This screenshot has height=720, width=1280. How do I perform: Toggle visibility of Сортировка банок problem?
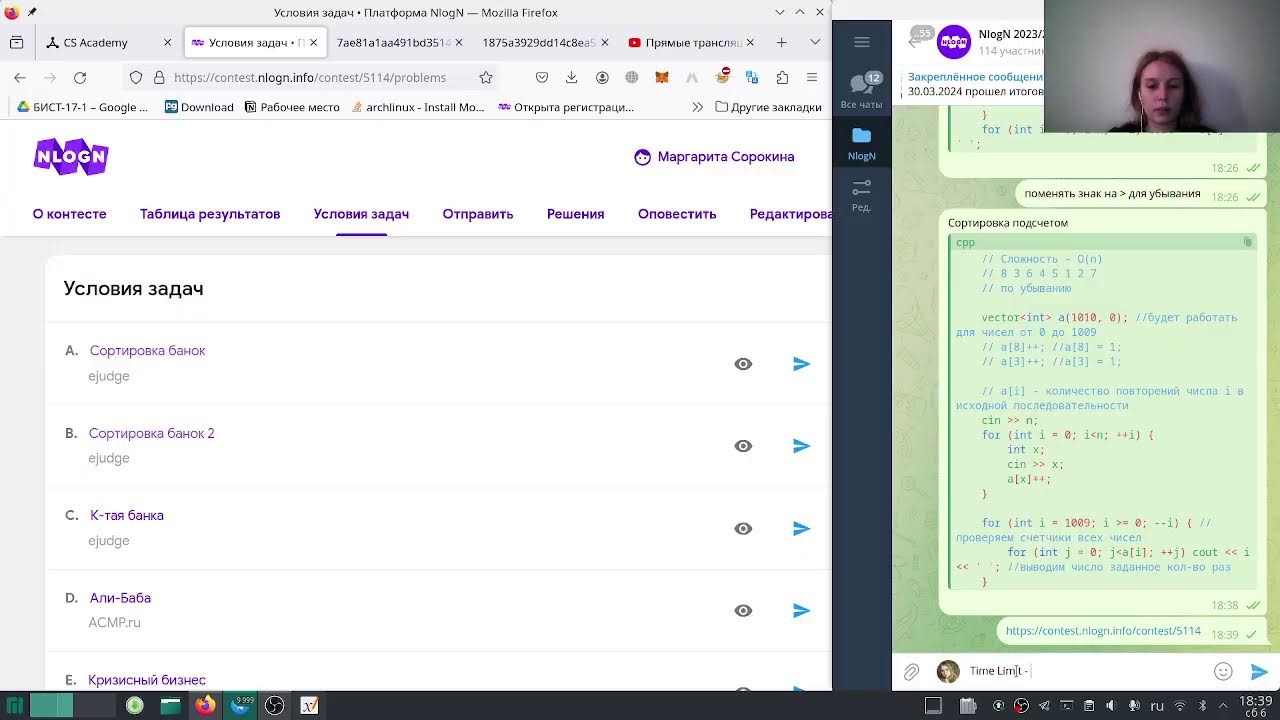(x=743, y=364)
